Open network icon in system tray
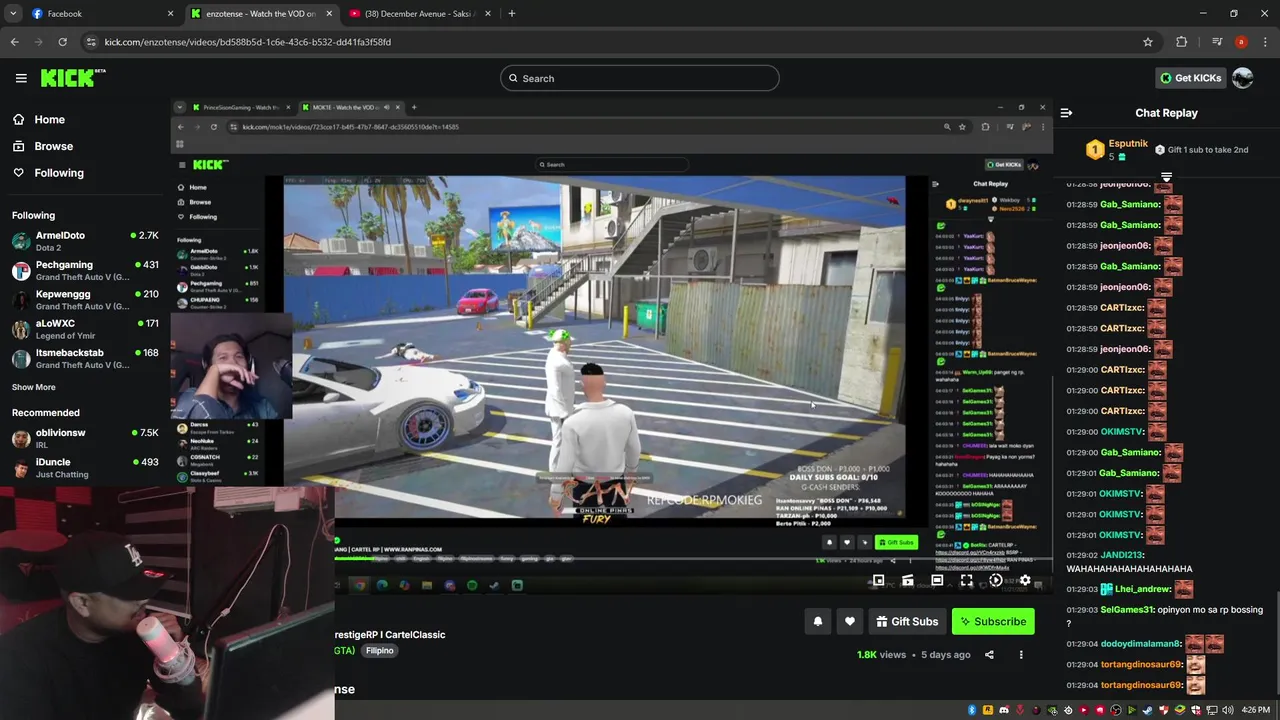Viewport: 1280px width, 720px height. 1212,710
